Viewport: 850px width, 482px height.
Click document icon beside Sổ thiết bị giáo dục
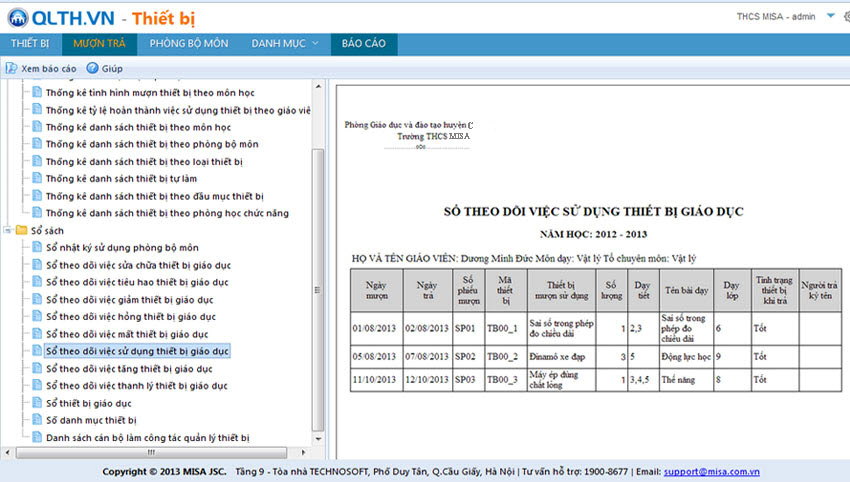(x=37, y=403)
